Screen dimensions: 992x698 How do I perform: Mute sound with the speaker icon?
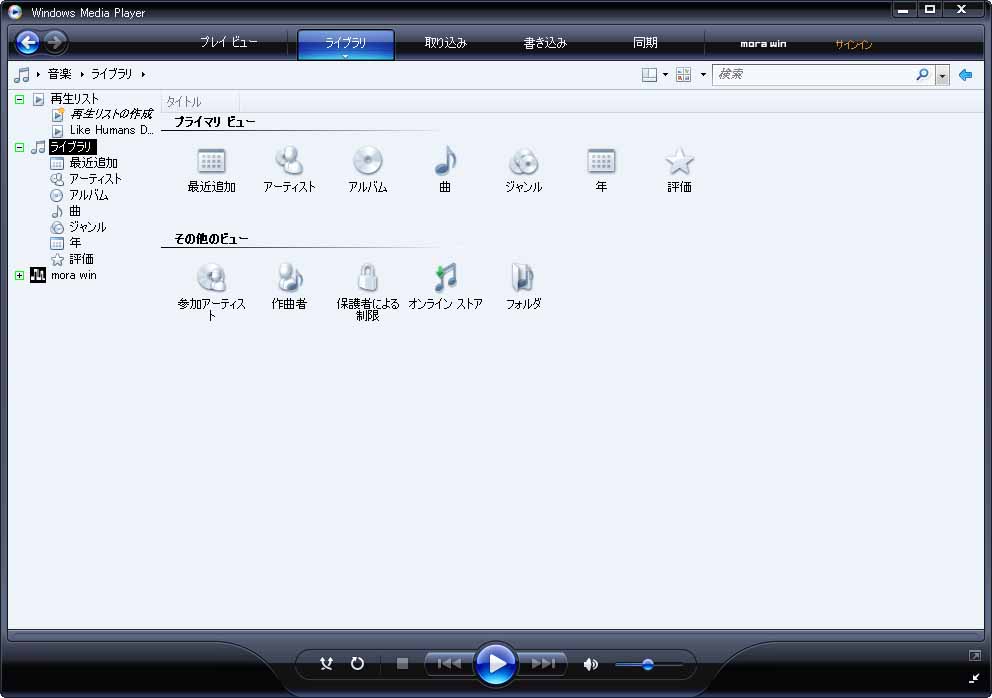[x=590, y=664]
